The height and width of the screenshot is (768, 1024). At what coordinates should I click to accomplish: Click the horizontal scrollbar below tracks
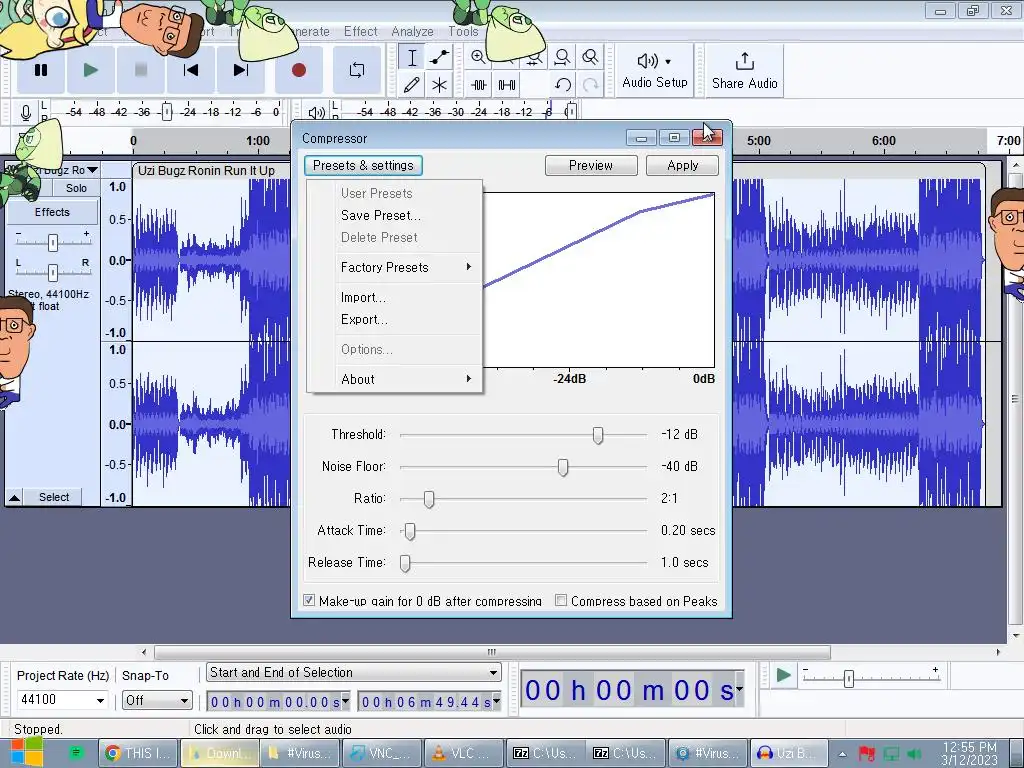click(492, 652)
